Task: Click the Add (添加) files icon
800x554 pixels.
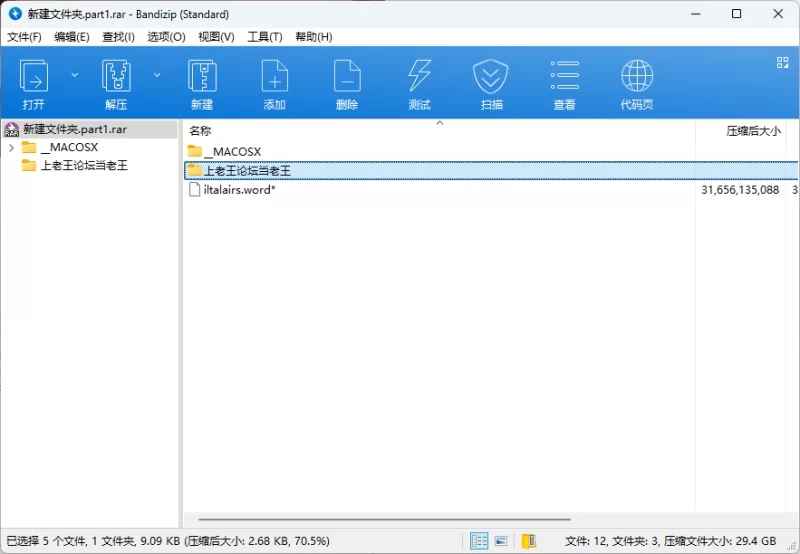Action: click(274, 77)
